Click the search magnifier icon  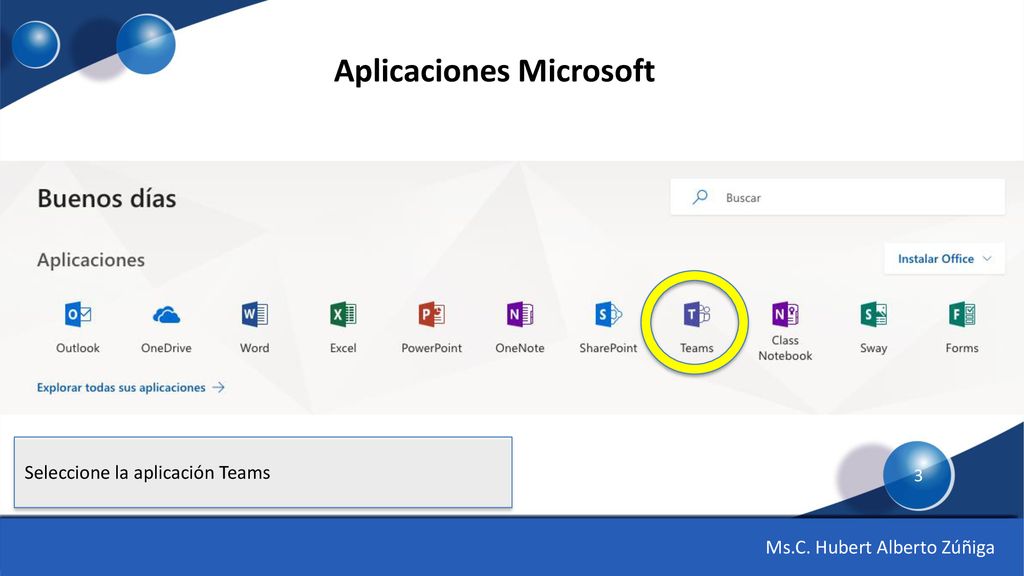[700, 197]
